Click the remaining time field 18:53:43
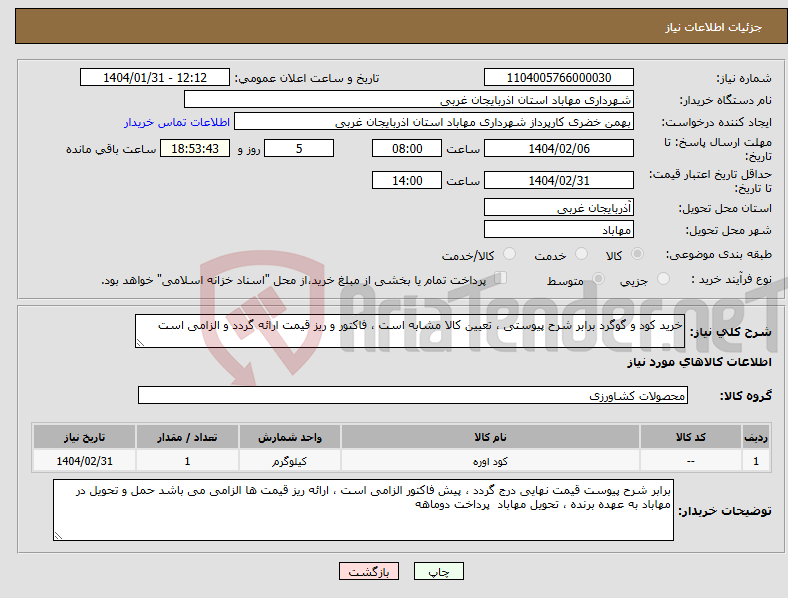This screenshot has height=598, width=788. pos(195,148)
